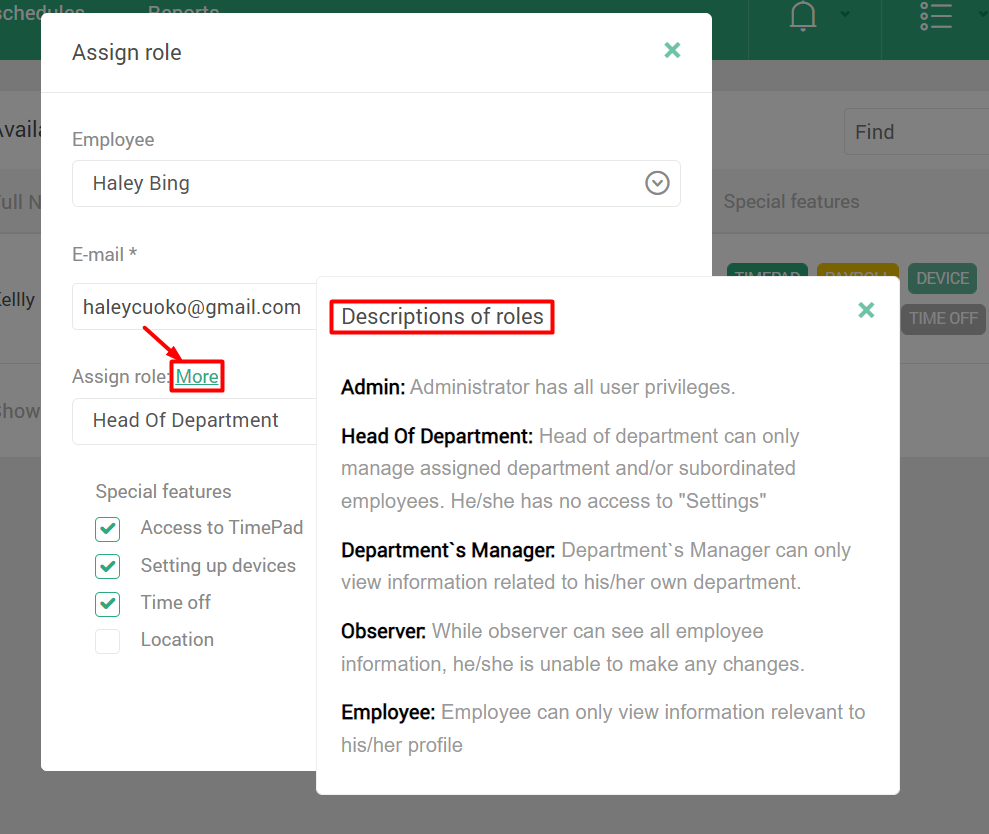Uncheck Setting up devices checkbox
Viewport: 989px width, 834px height.
(x=108, y=566)
